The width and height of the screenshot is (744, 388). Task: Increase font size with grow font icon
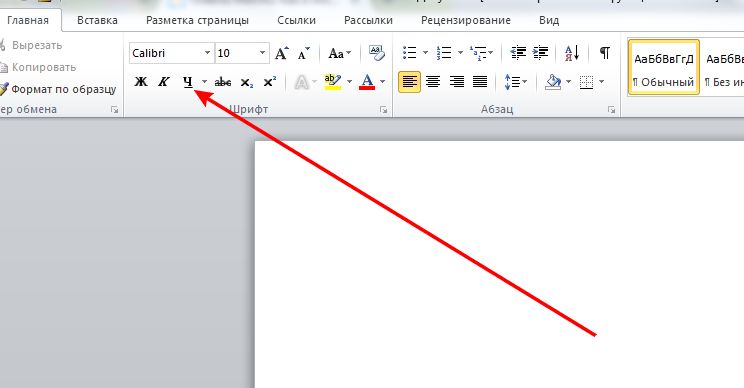point(282,53)
